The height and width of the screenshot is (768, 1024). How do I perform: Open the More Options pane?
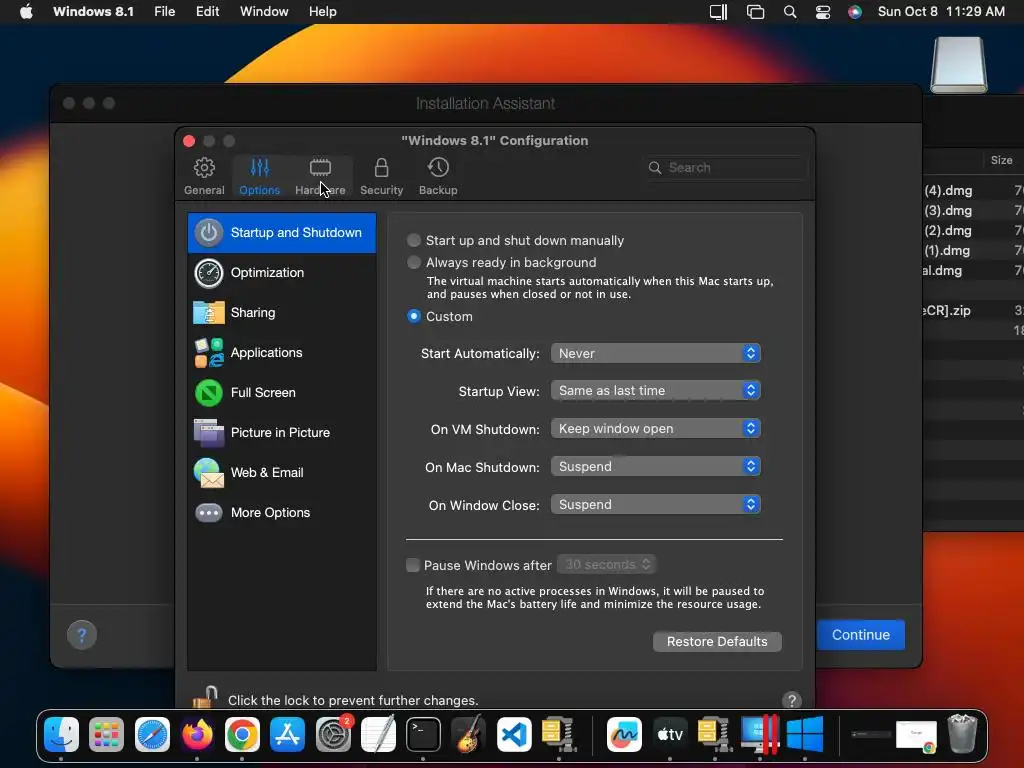pyautogui.click(x=281, y=513)
